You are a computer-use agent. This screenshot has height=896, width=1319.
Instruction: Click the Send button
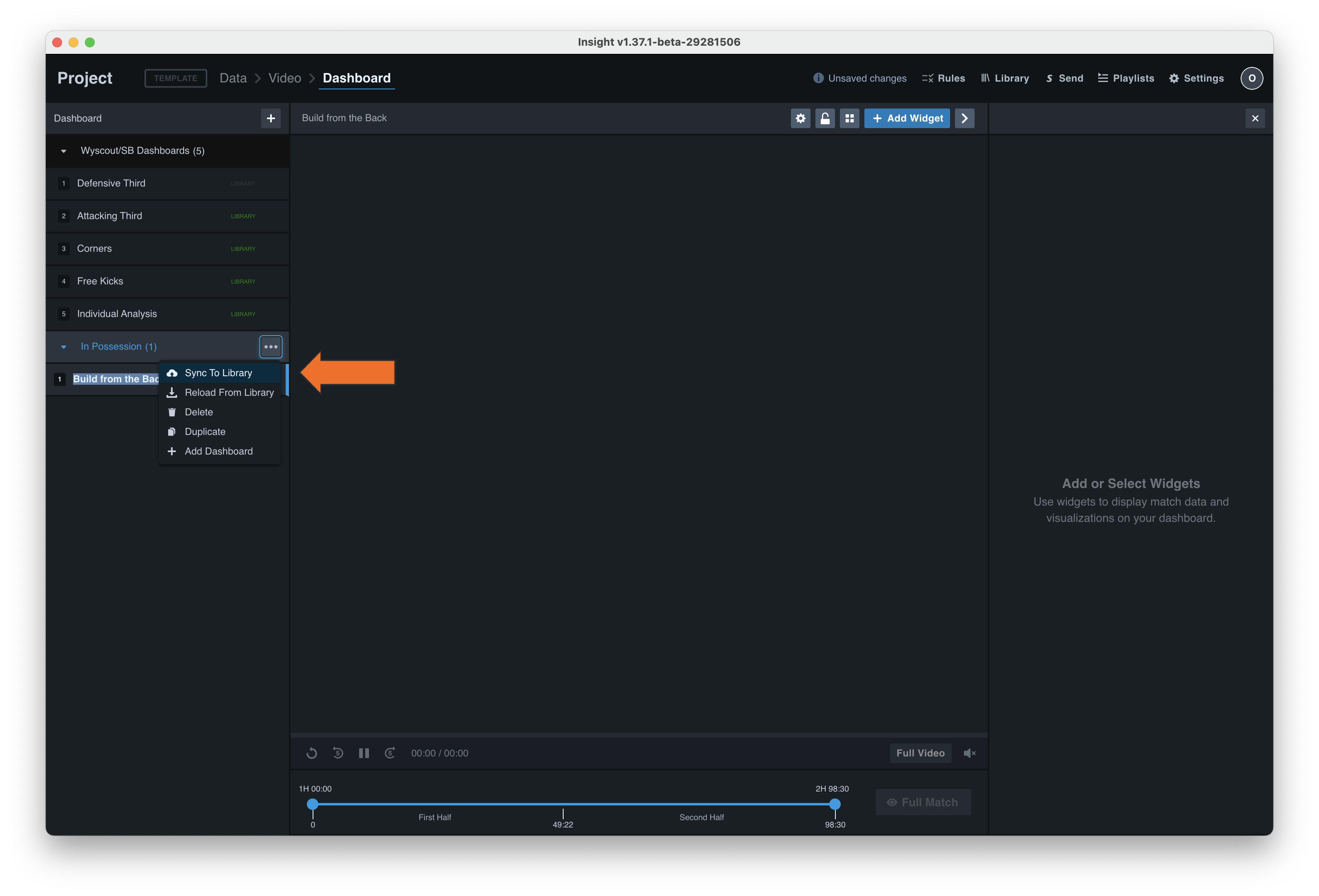click(x=1065, y=78)
